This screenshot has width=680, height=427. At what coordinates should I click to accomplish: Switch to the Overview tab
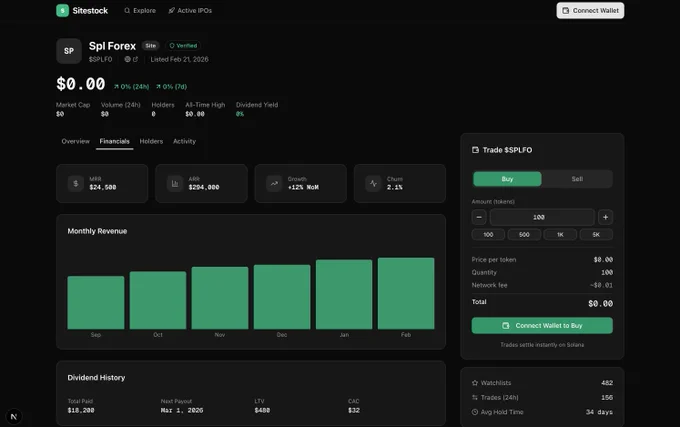click(75, 141)
